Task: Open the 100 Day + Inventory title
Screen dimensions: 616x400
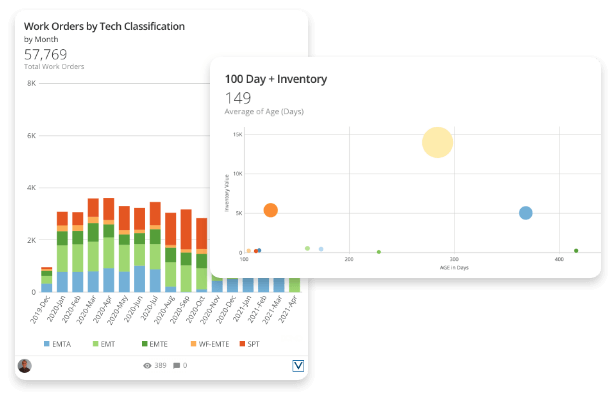Action: click(276, 78)
